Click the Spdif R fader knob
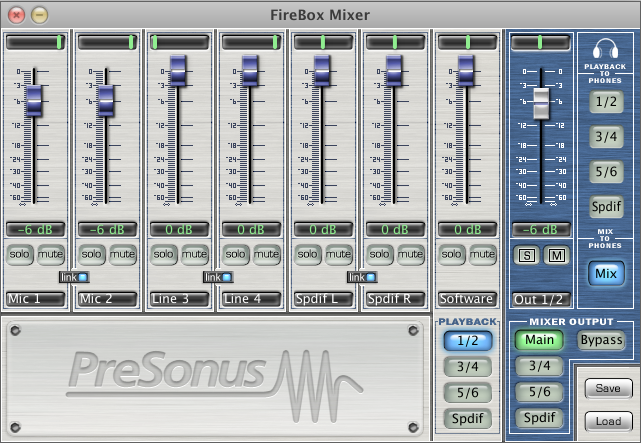 click(x=394, y=71)
